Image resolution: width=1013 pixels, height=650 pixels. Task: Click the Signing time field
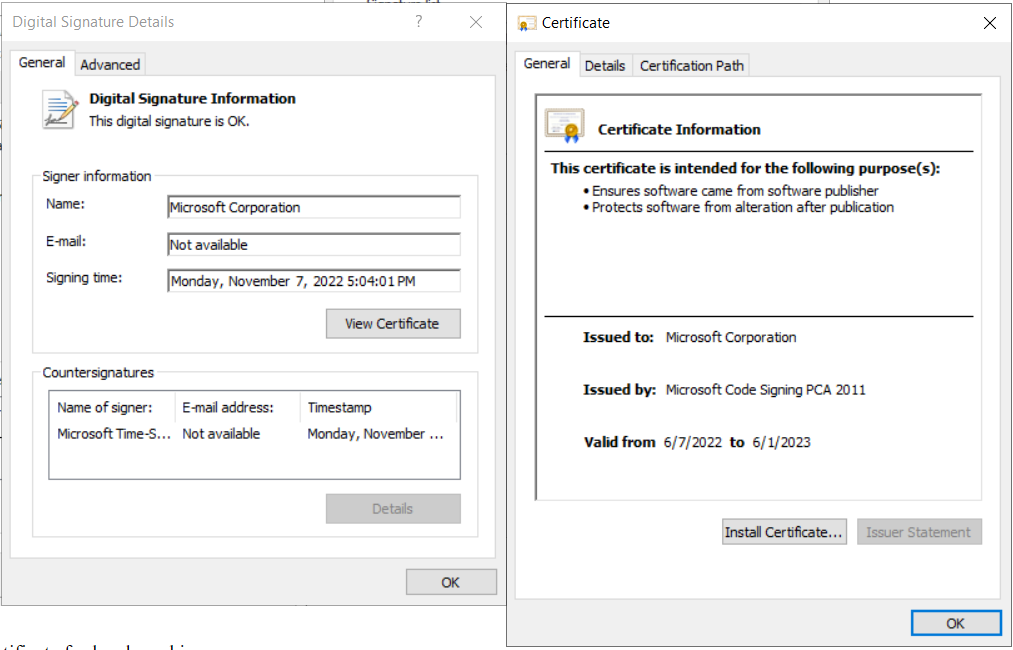click(x=314, y=281)
